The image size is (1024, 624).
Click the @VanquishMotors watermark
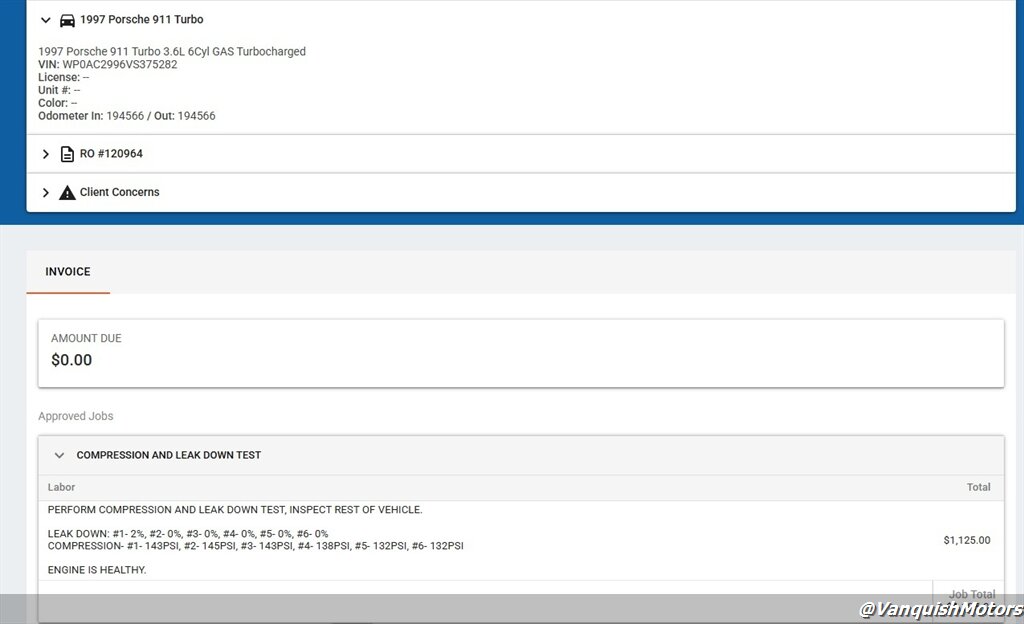(x=940, y=609)
